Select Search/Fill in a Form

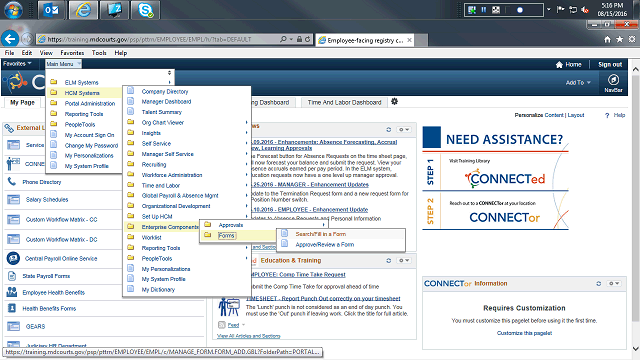[320, 234]
